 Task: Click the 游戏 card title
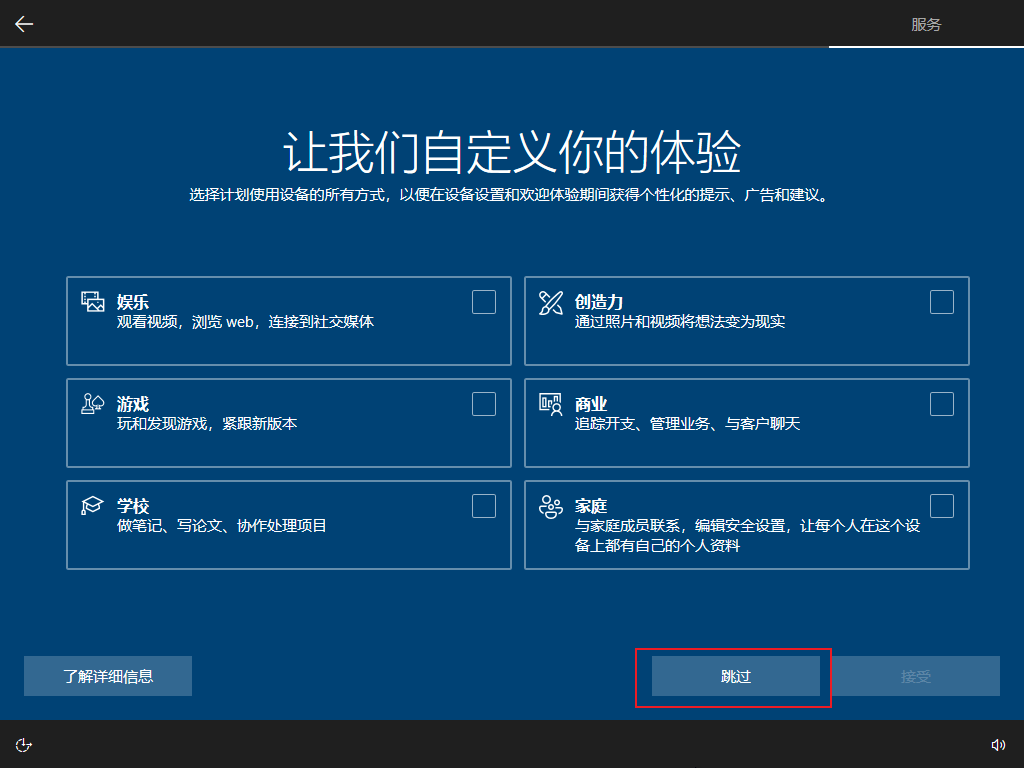click(133, 404)
